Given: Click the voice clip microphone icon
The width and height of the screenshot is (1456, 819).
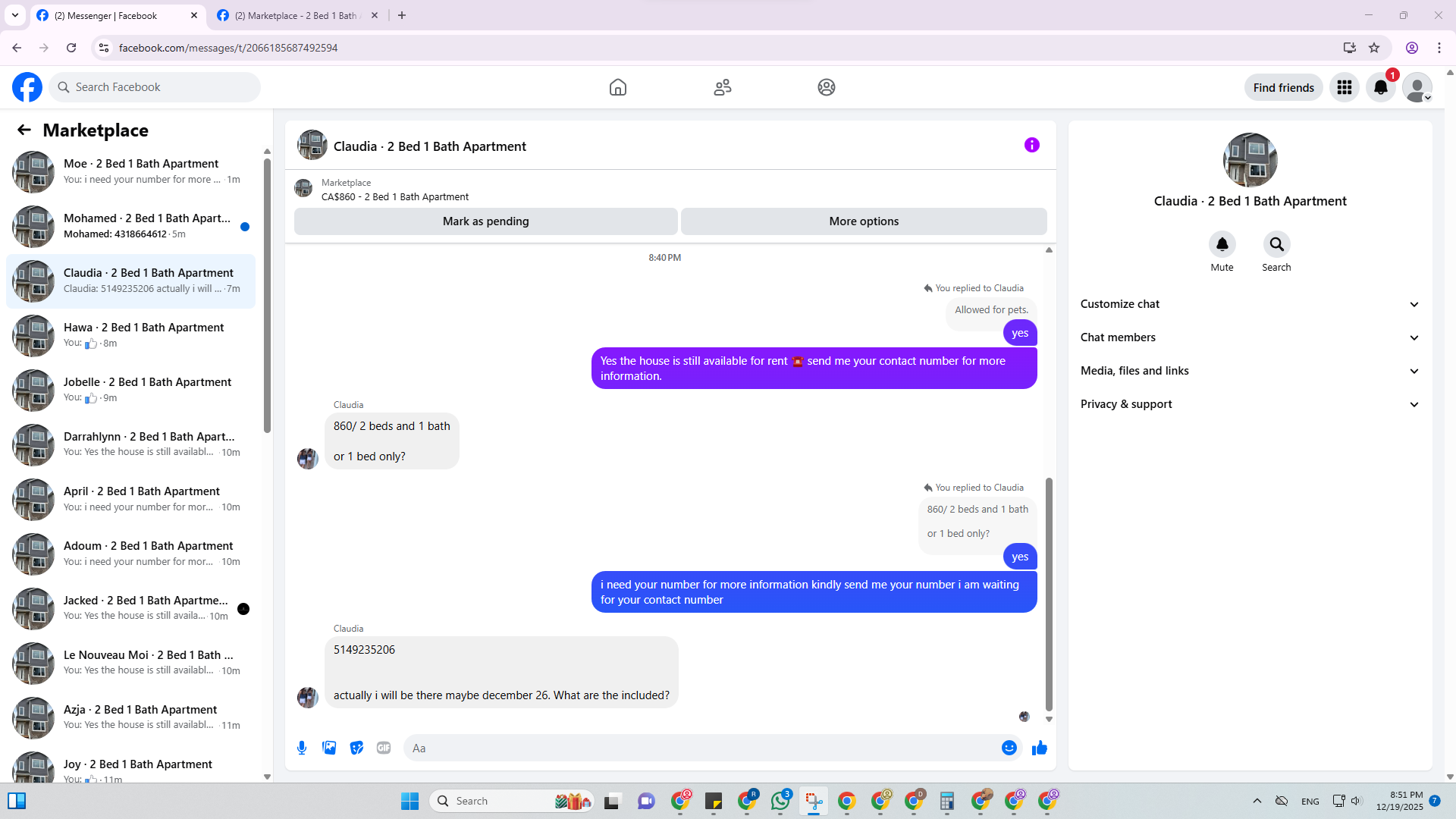Looking at the screenshot, I should [302, 748].
